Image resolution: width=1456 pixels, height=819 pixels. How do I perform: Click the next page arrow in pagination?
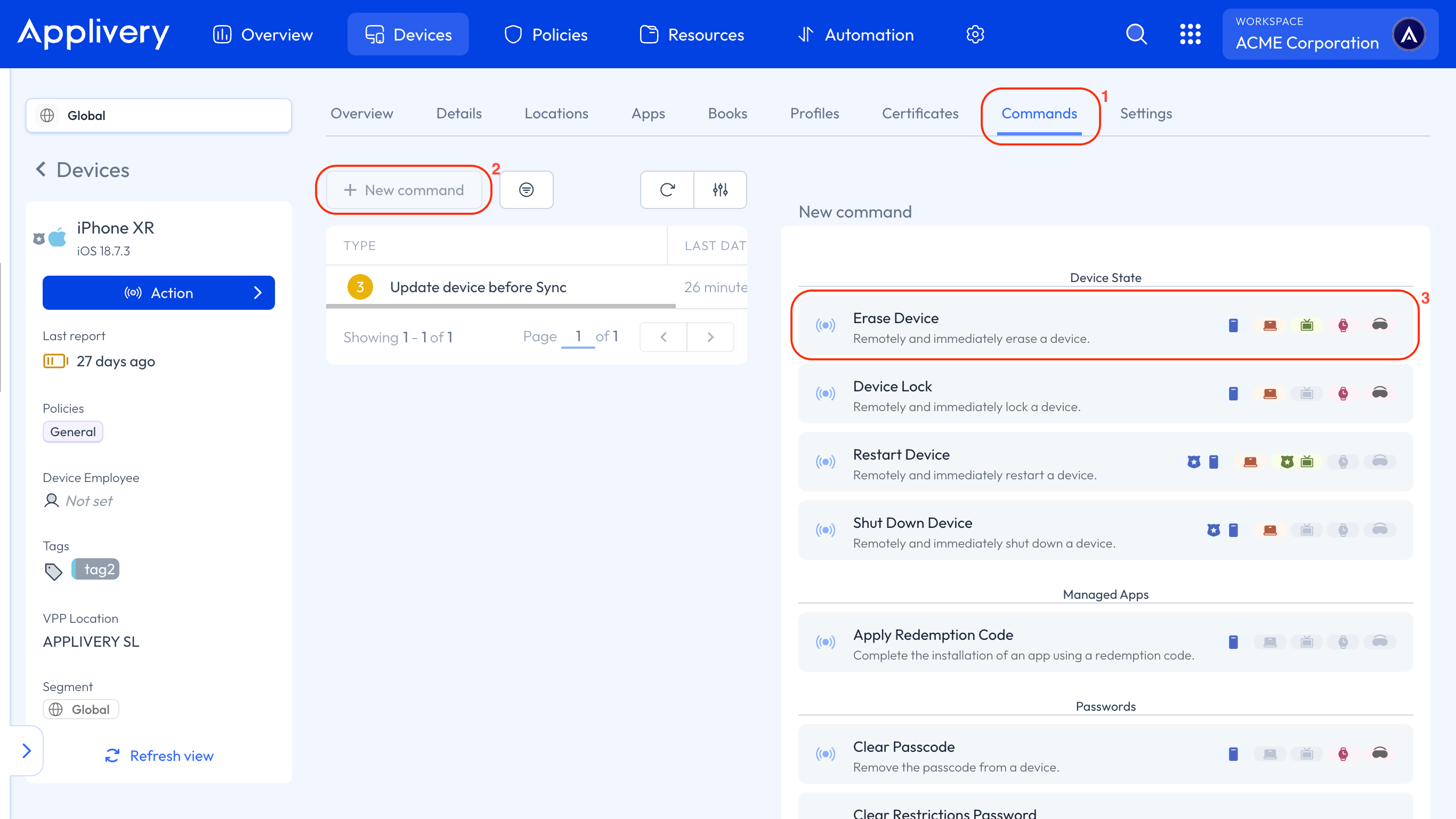tap(710, 337)
